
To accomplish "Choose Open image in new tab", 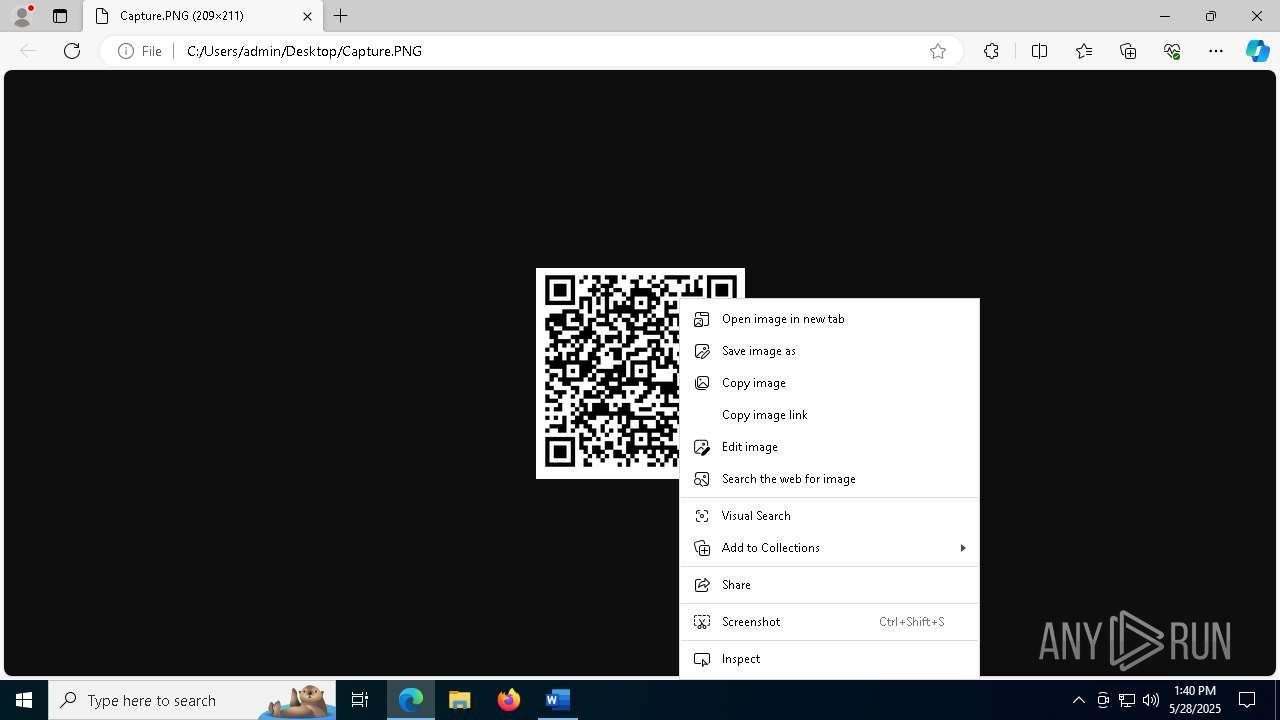I will point(829,319).
